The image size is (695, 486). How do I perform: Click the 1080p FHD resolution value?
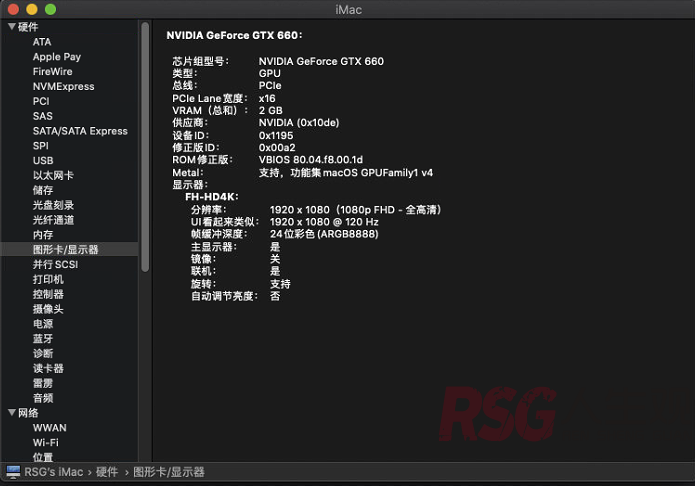tap(356, 209)
